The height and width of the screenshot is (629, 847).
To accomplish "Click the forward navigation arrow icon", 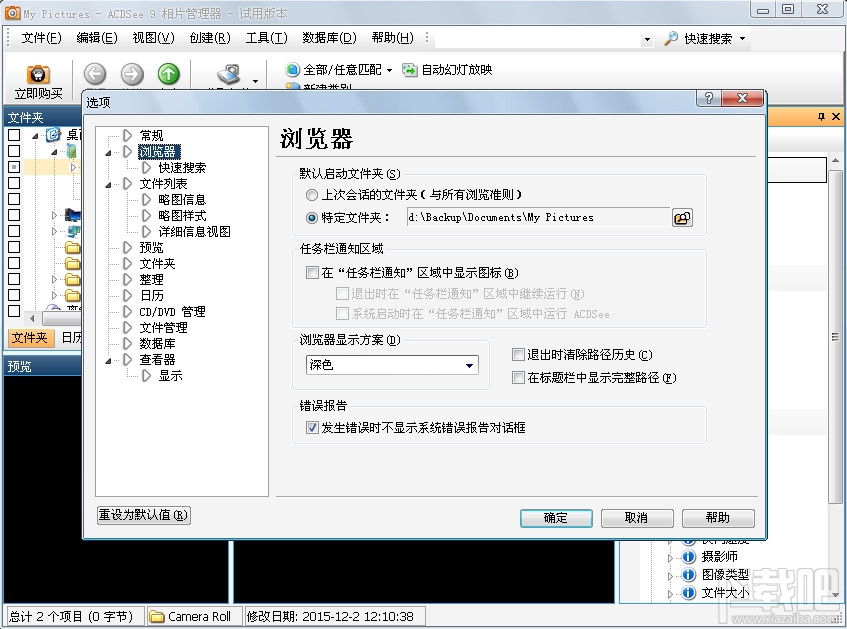I will [131, 72].
